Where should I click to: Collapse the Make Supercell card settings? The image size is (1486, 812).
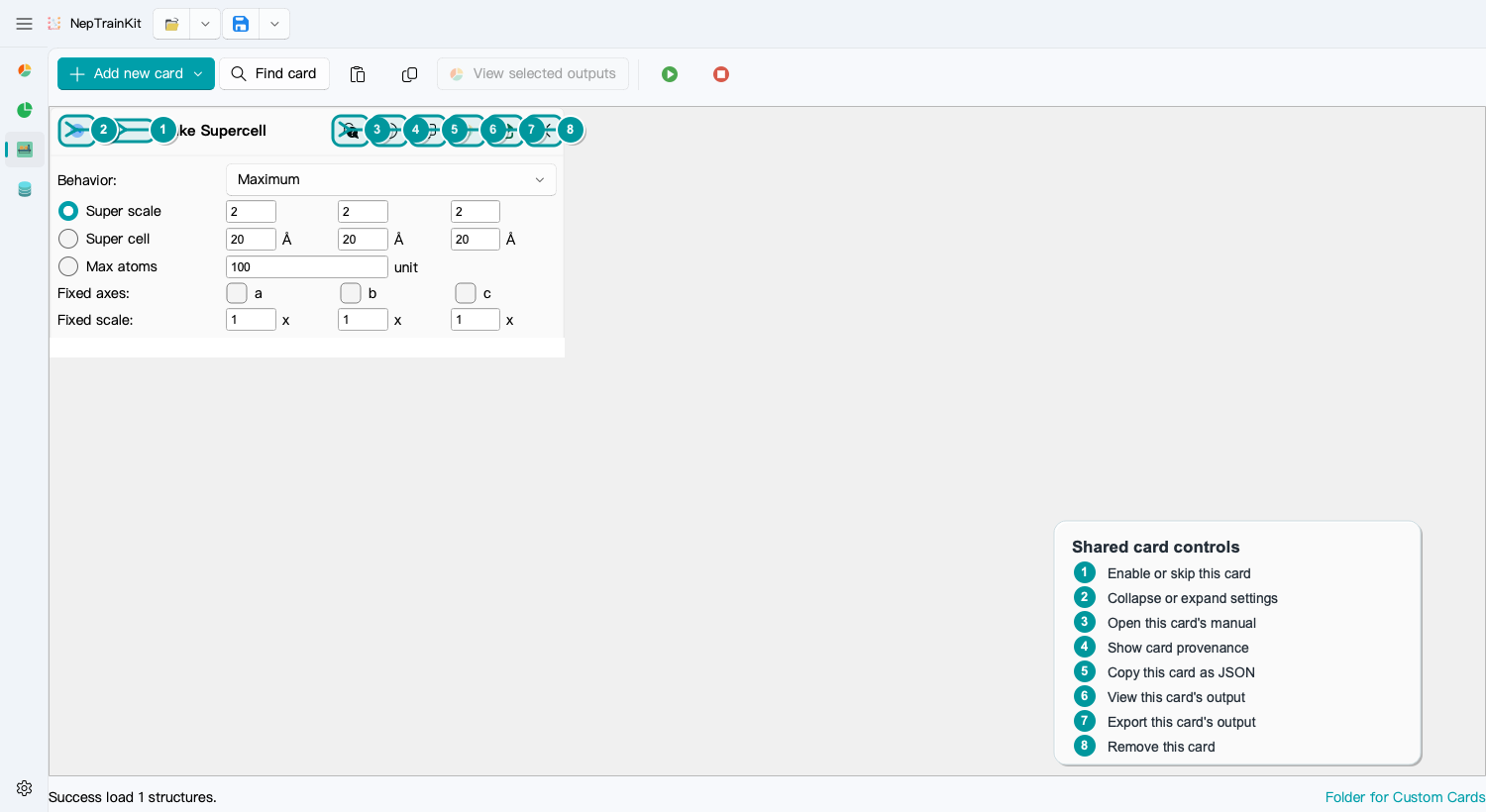tap(76, 131)
